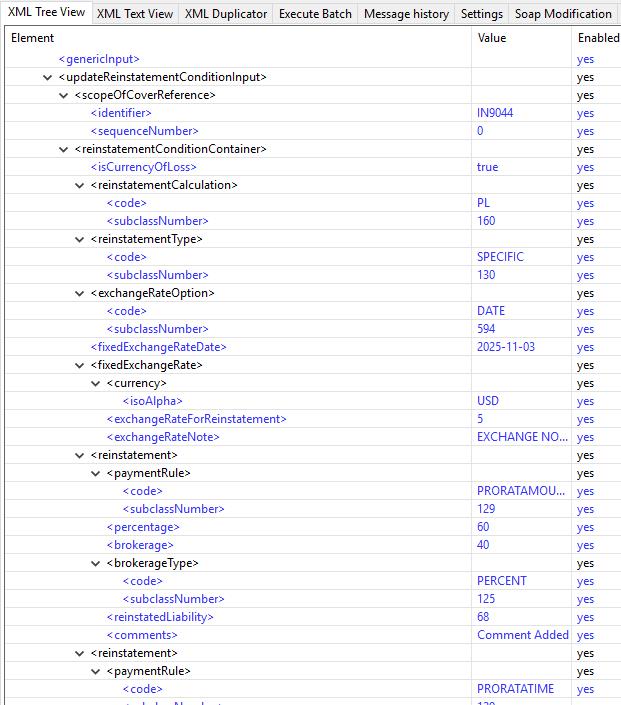Toggle enabled 'yes' for reinstatedLiability row
Screen dimensions: 621x705
(x=585, y=617)
